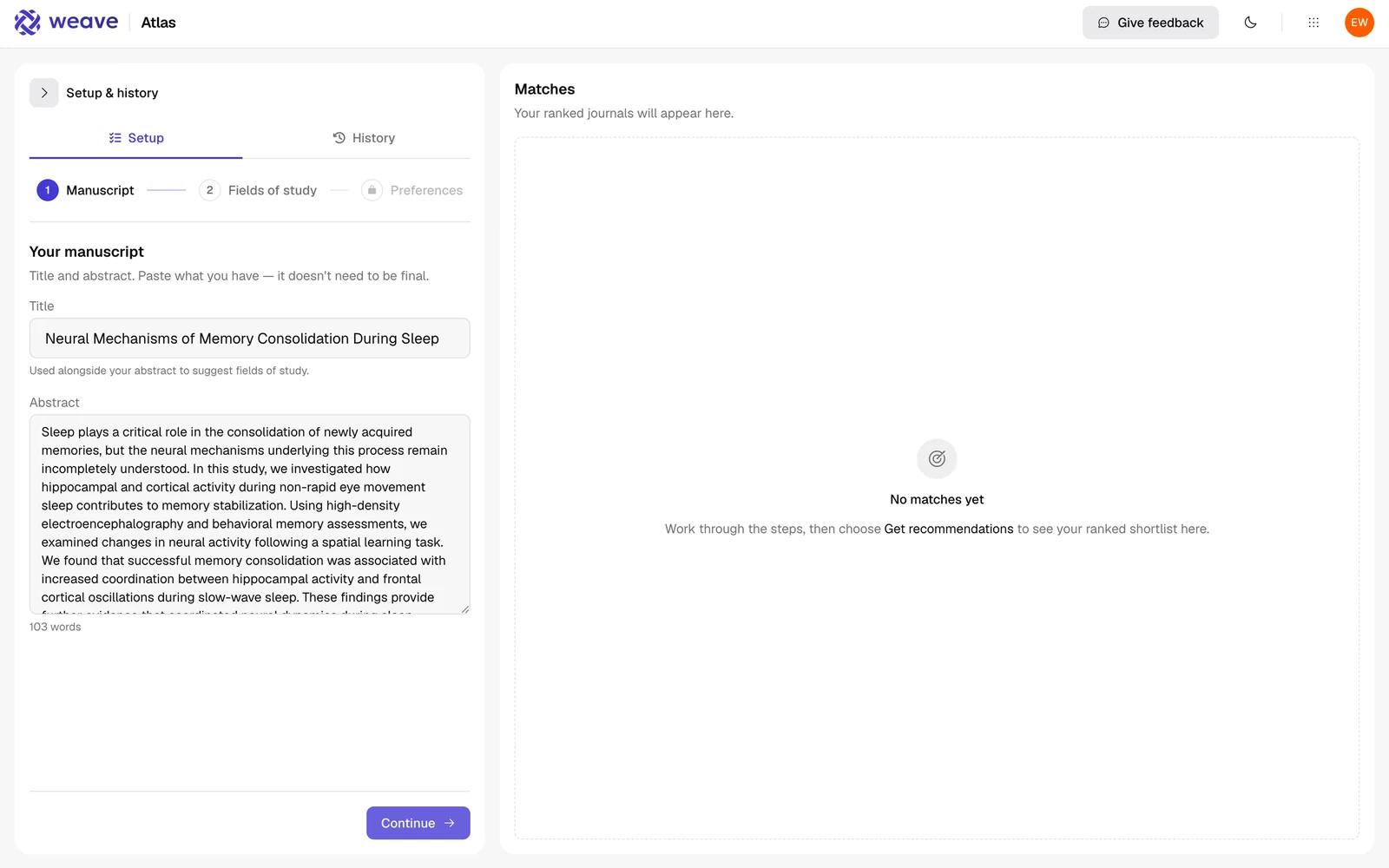
Task: Select the Setup tab
Action: [135, 138]
